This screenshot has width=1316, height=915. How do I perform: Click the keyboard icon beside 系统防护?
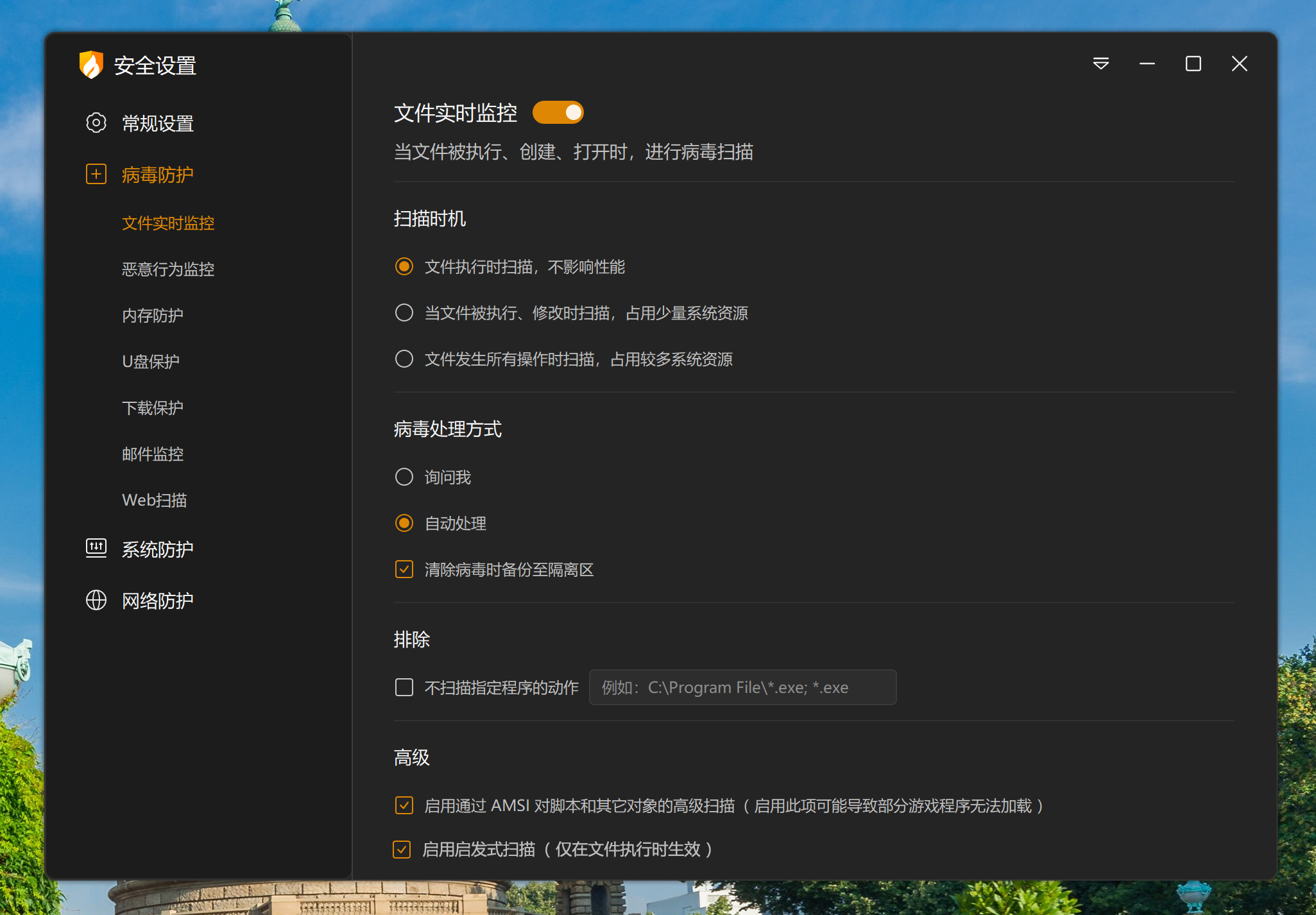click(96, 548)
